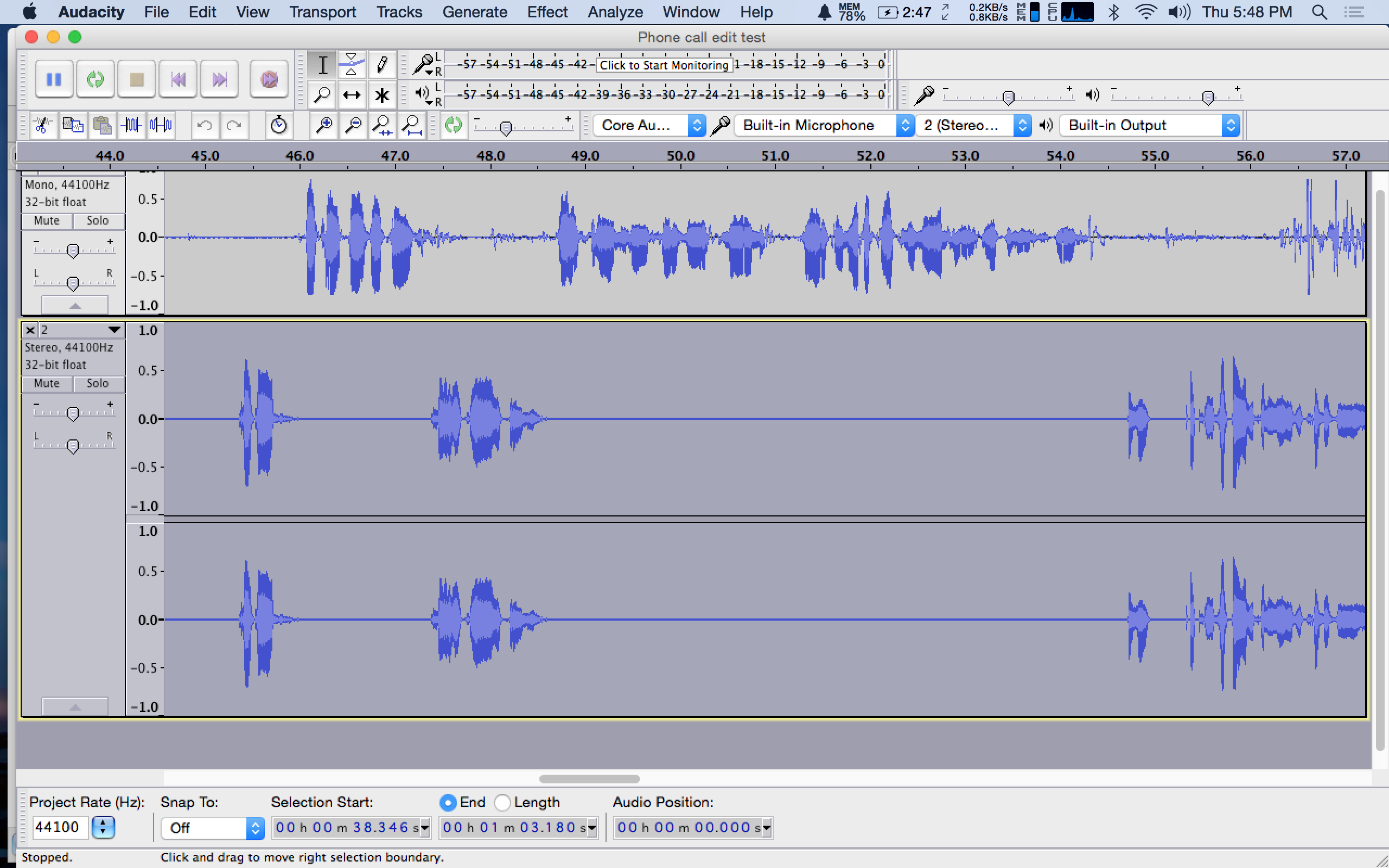This screenshot has width=1389, height=868.
Task: Open the Effect menu
Action: [547, 12]
